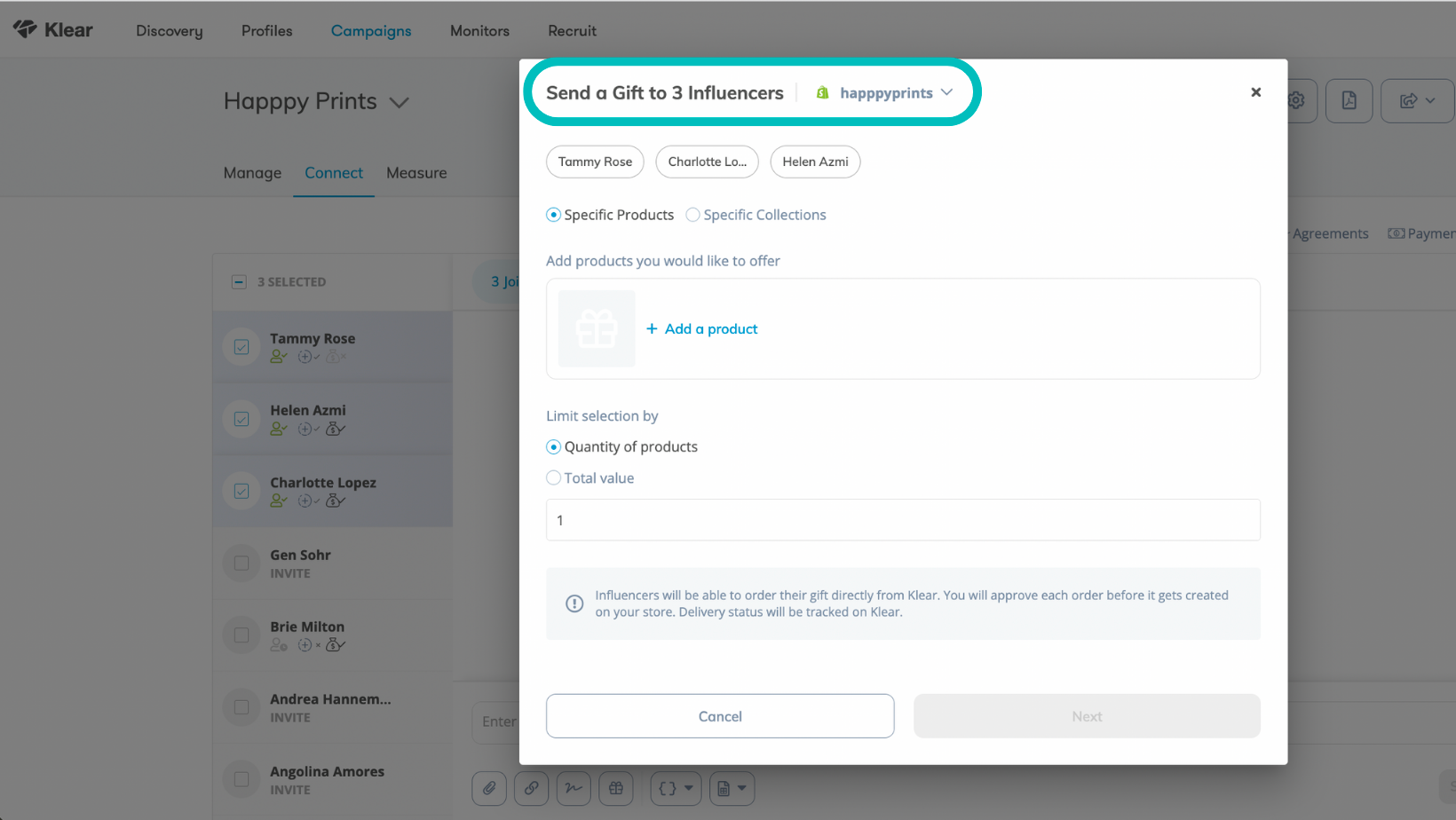The image size is (1456, 820).
Task: Open the Monitors menu
Action: 479,31
